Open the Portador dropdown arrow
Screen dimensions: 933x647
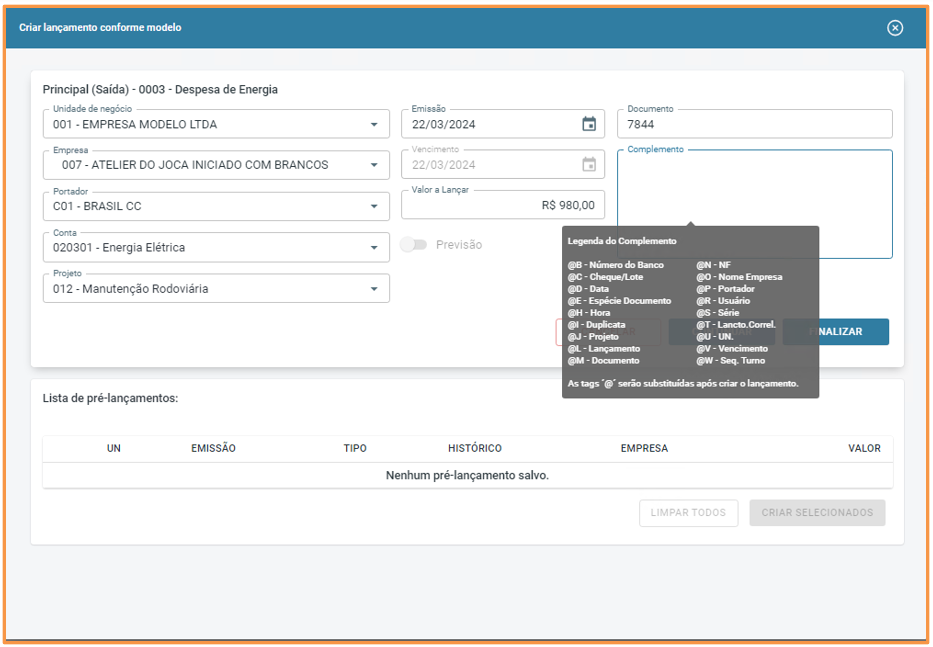tap(374, 206)
